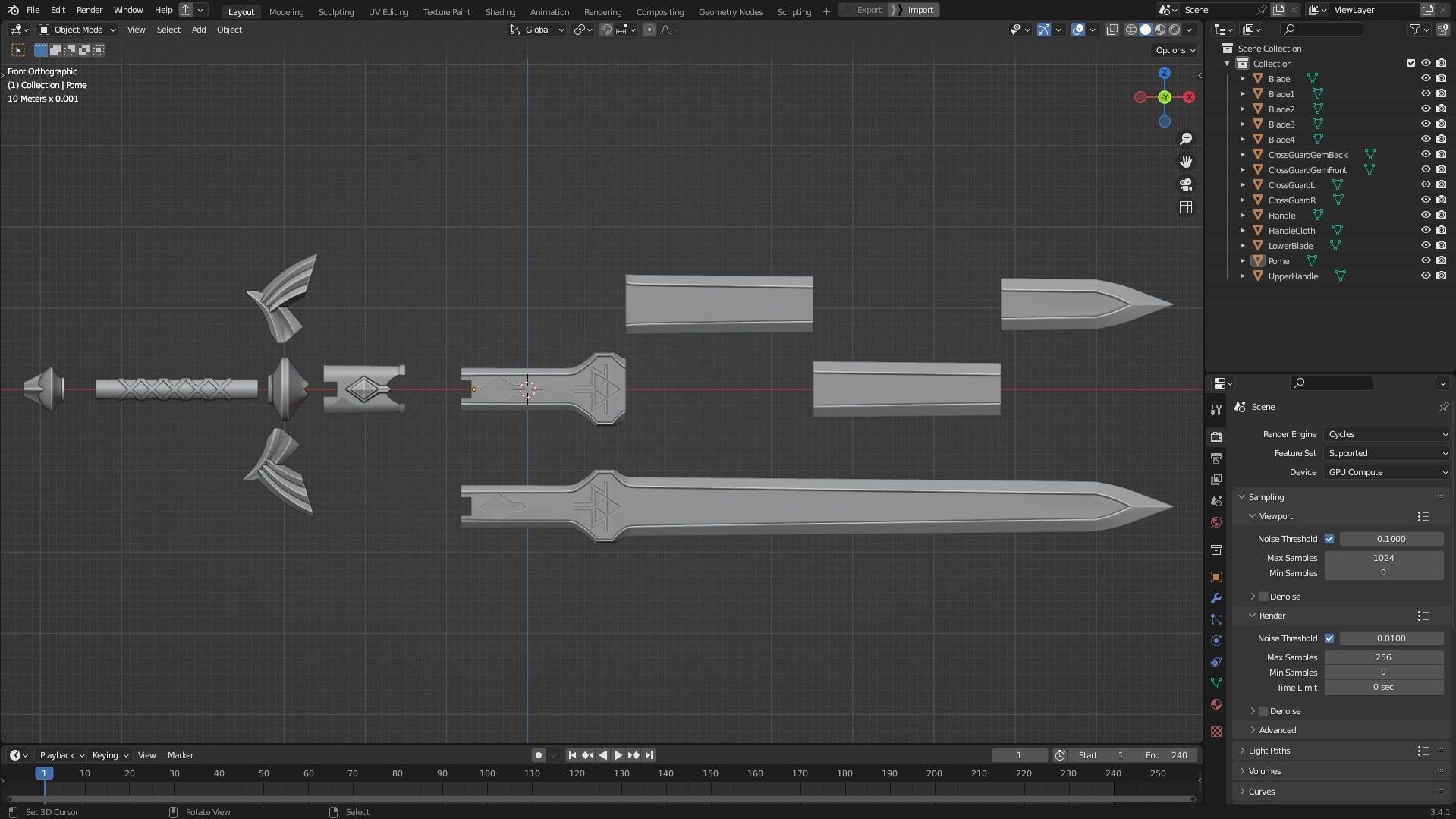Switch orthographic/perspective with grid icon
The width and height of the screenshot is (1456, 819).
[x=1186, y=207]
